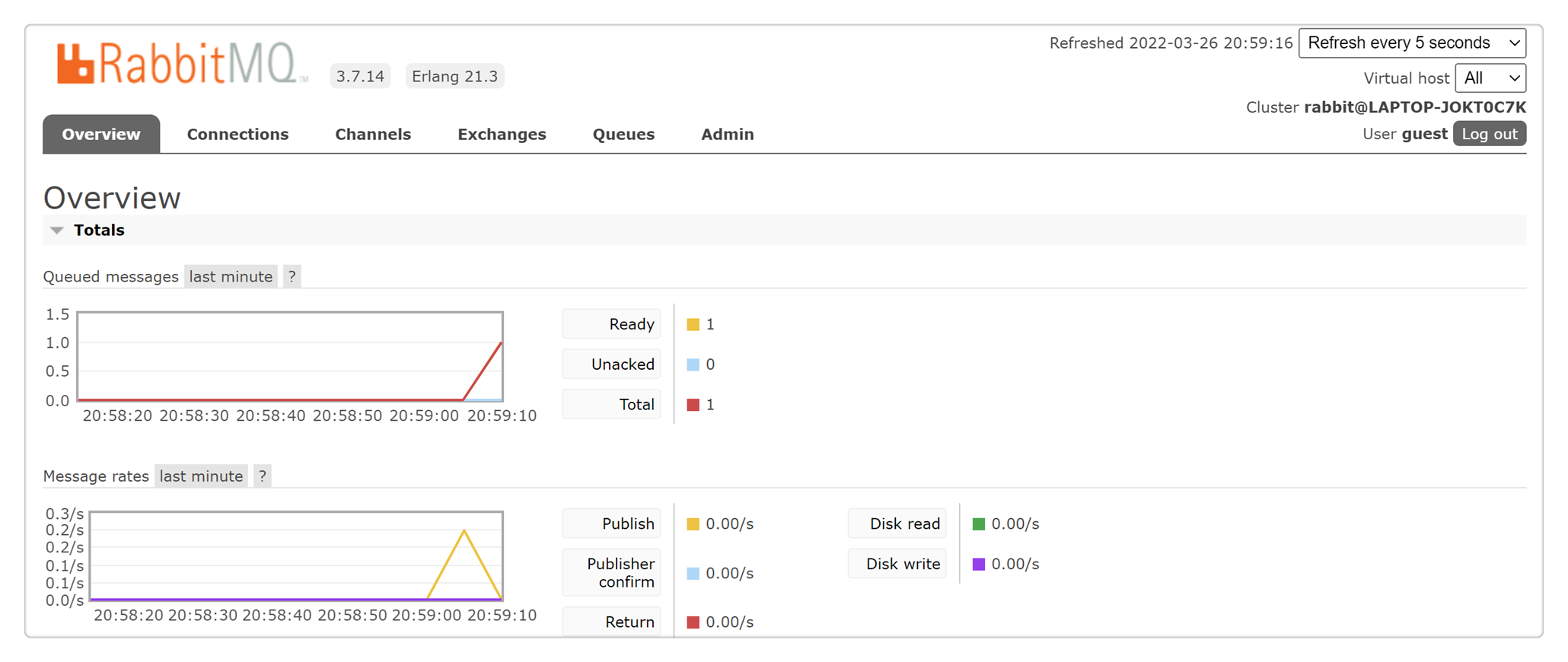
Task: Open help for Queued messages
Action: pos(292,276)
